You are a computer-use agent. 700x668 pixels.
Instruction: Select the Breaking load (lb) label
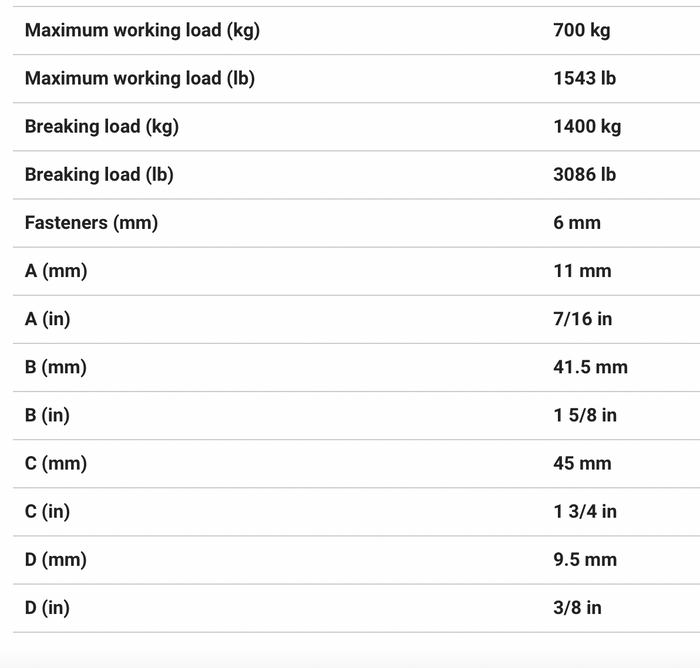point(99,175)
